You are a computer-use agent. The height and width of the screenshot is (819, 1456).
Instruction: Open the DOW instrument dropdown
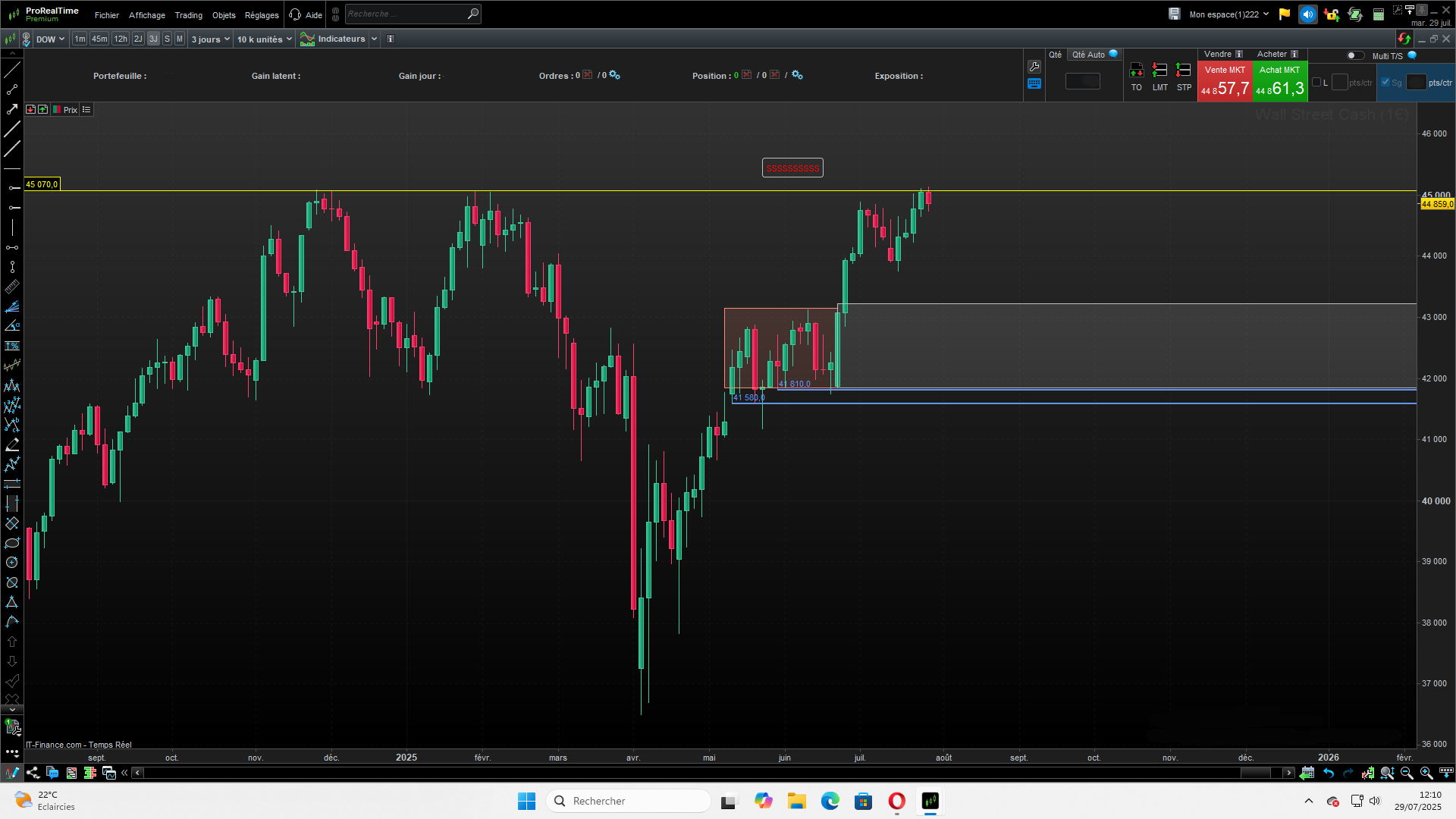[50, 39]
